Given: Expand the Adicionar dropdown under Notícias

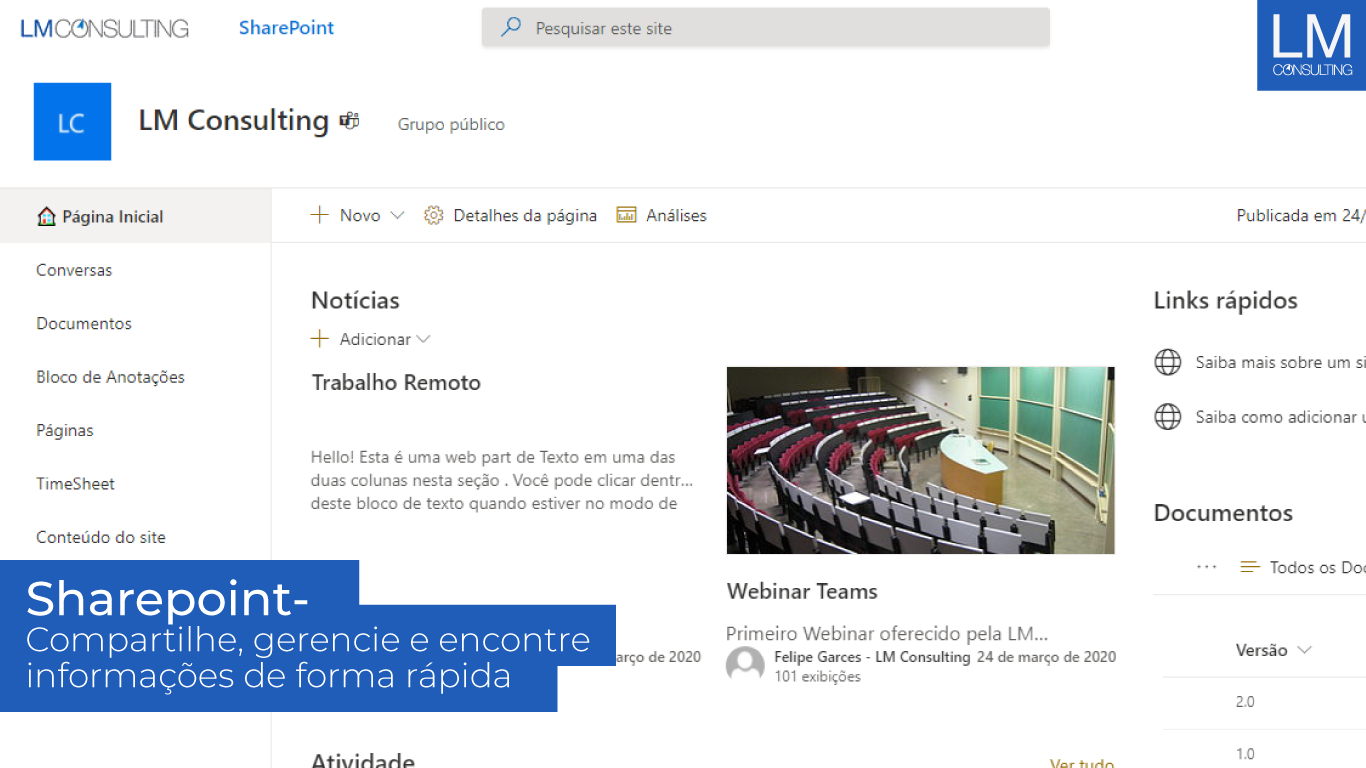Looking at the screenshot, I should click(423, 339).
